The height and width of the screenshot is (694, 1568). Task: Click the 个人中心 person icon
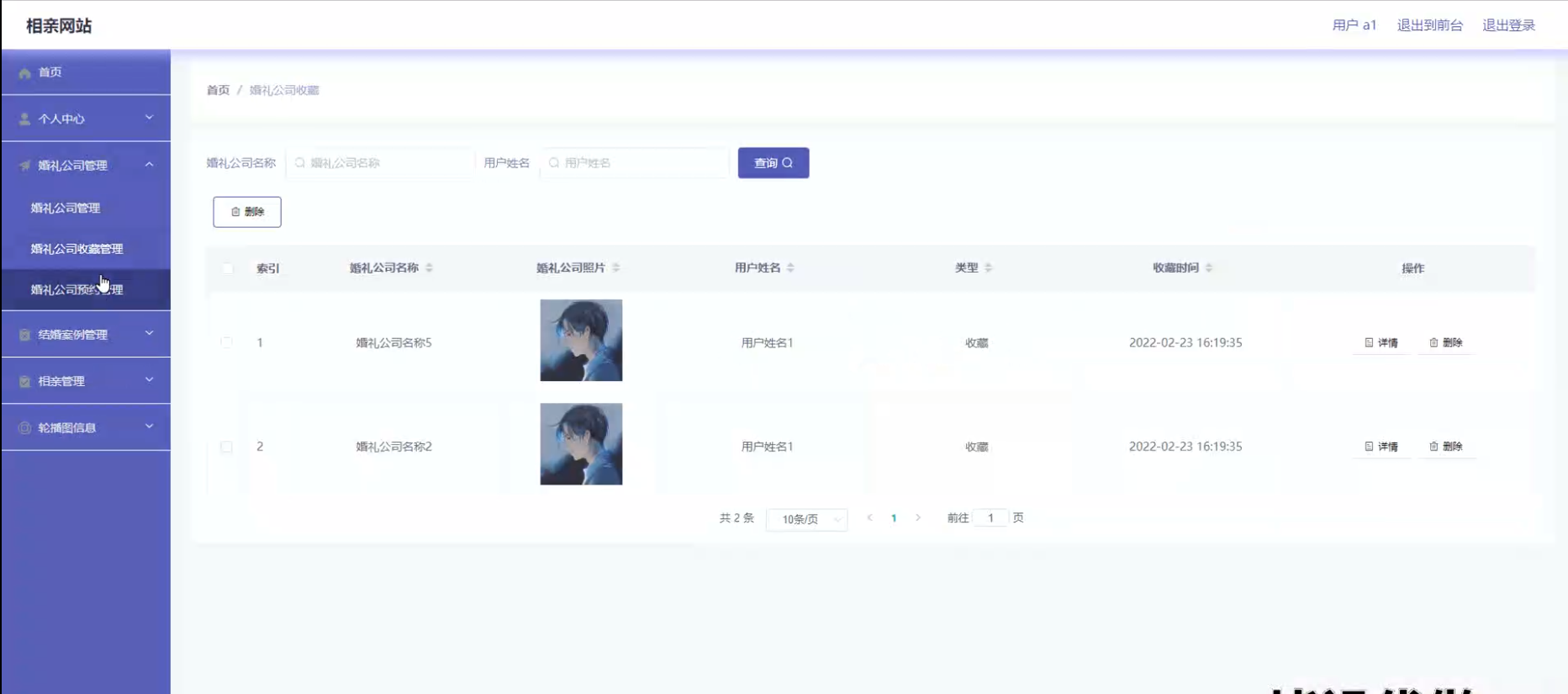[x=24, y=119]
